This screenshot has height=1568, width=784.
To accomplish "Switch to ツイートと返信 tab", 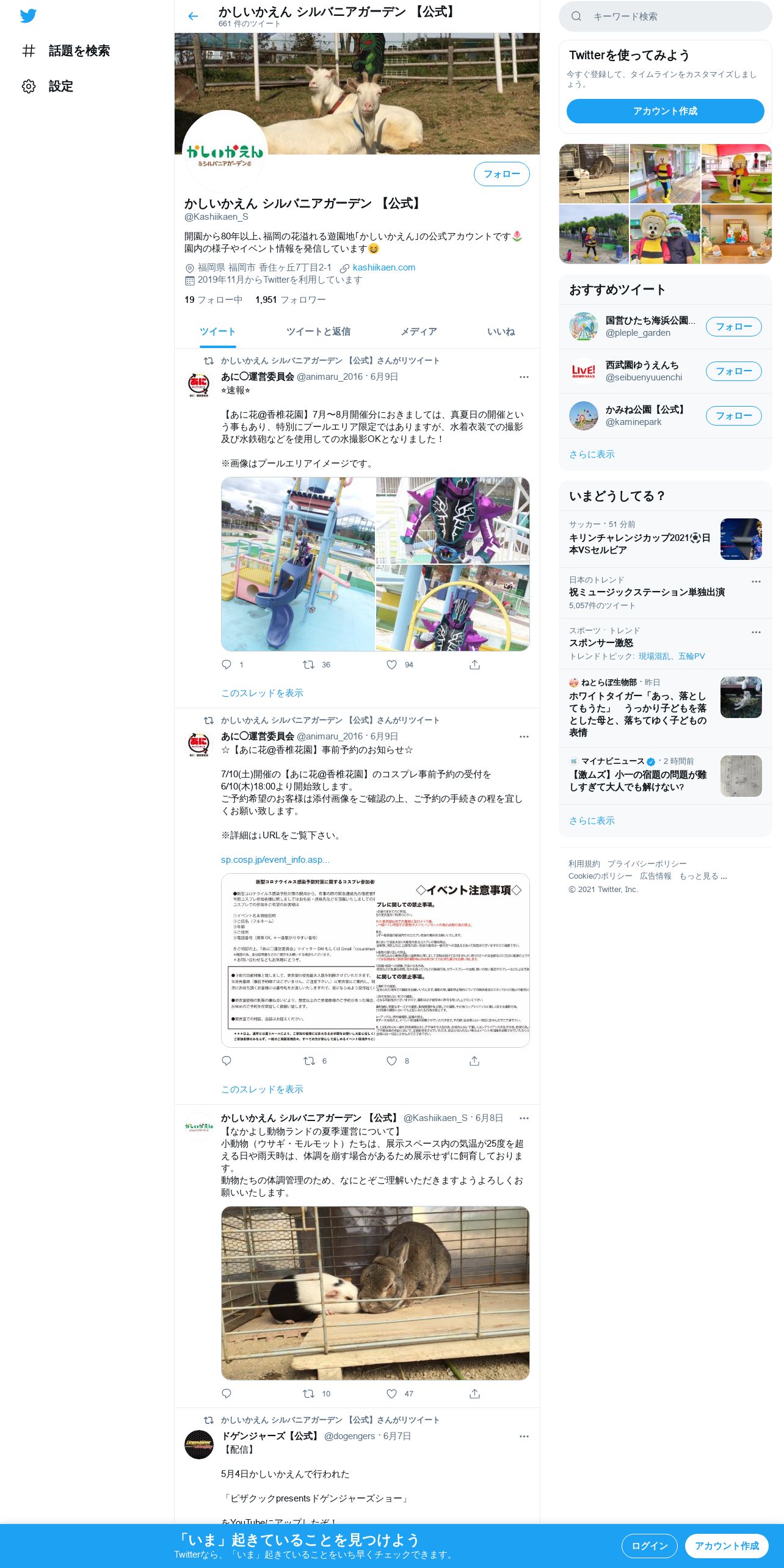I will tap(318, 332).
